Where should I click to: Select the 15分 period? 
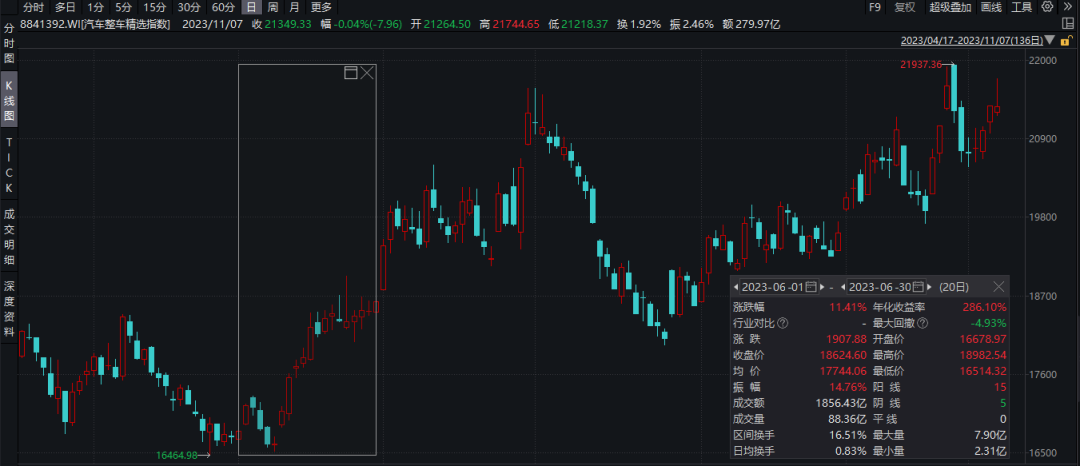pos(154,7)
